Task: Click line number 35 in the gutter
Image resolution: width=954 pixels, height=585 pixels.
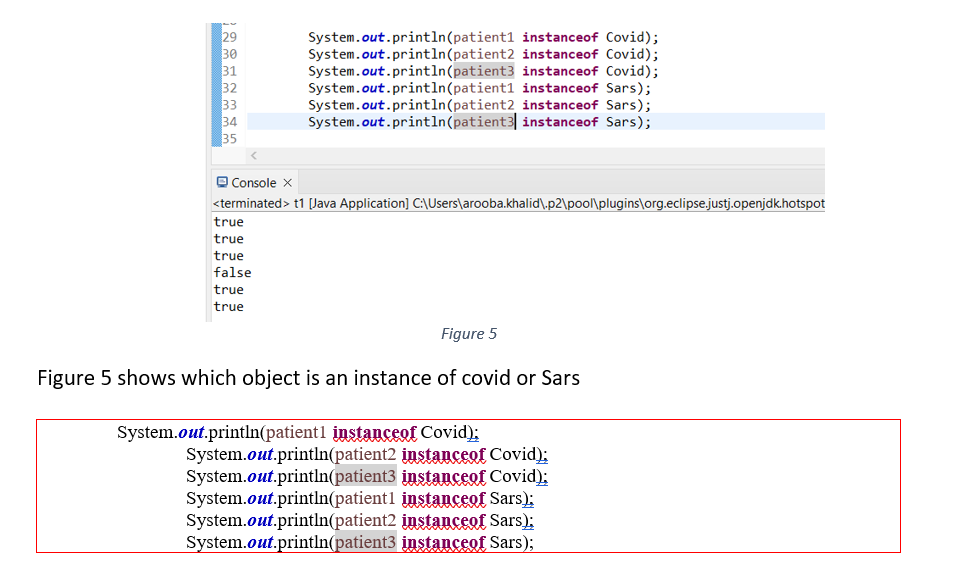Action: click(229, 139)
